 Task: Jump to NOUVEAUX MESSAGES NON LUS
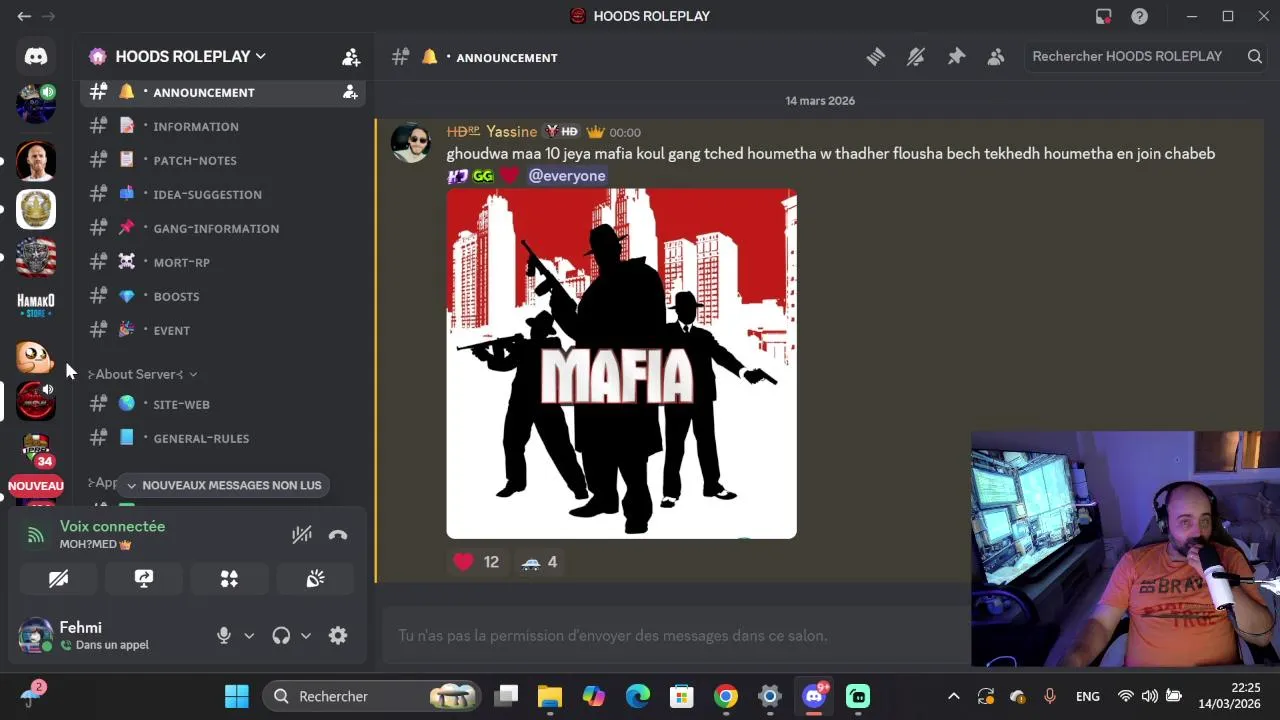223,485
